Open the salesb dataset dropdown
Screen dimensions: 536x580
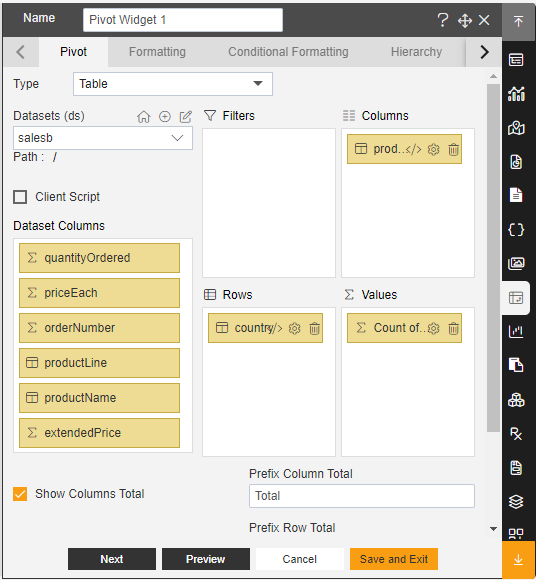[103, 138]
